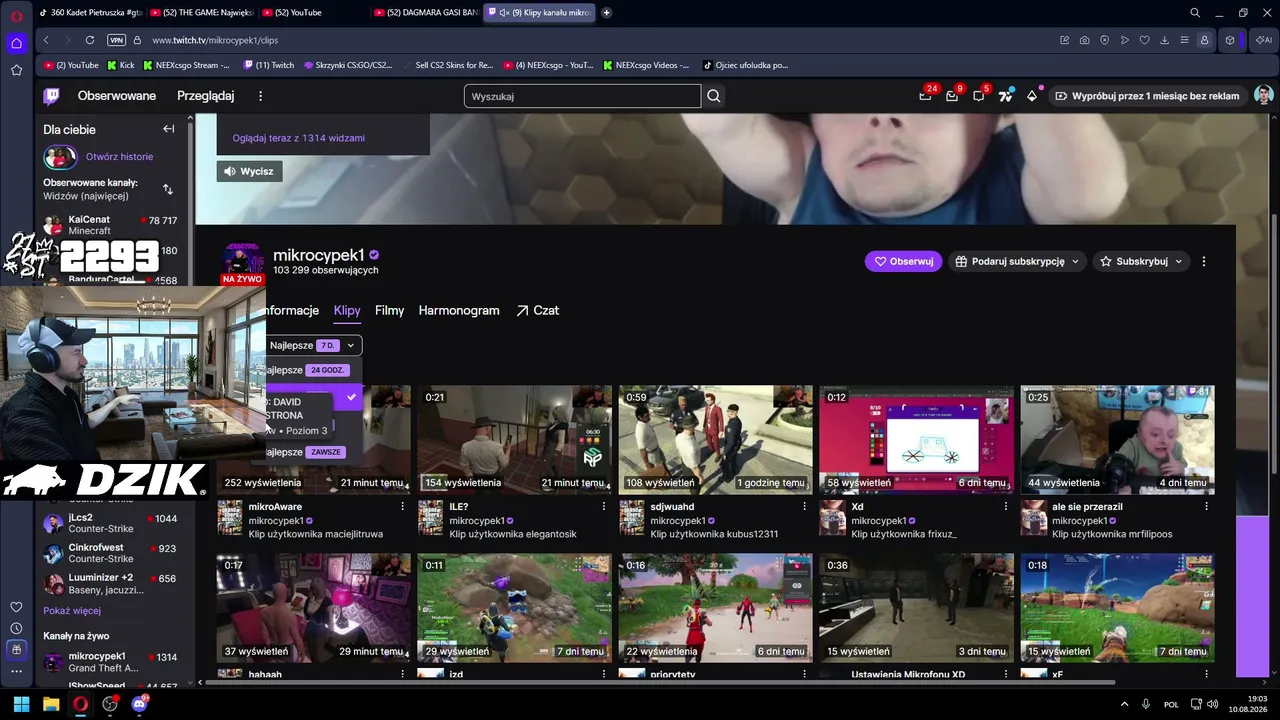The width and height of the screenshot is (1280, 720).
Task: Switch to the Harmonogram tab
Action: (x=459, y=310)
